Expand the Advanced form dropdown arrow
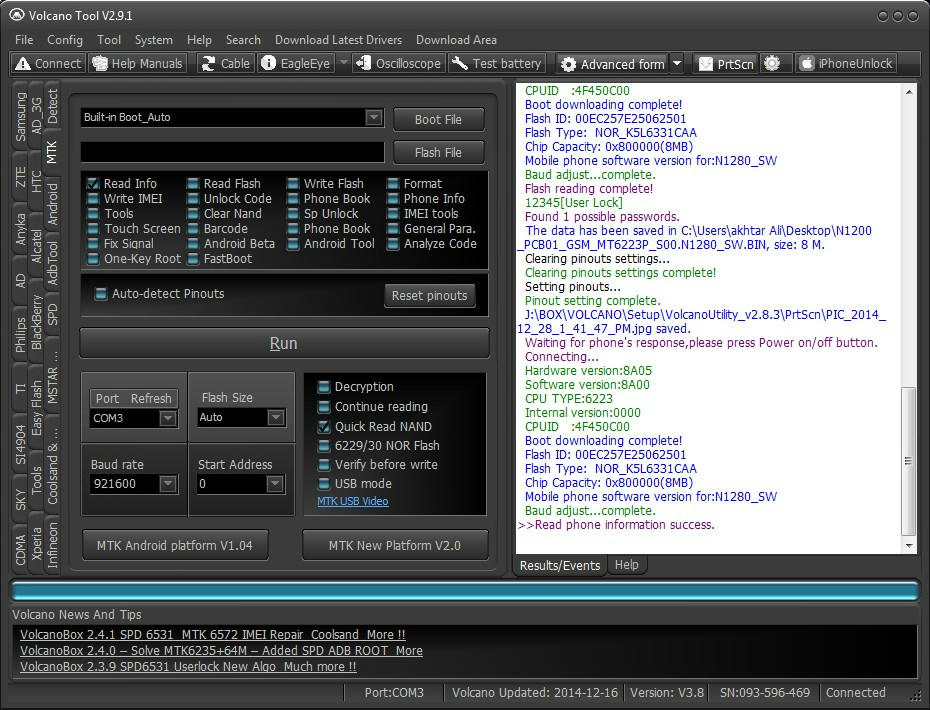This screenshot has width=930, height=710. 677,63
